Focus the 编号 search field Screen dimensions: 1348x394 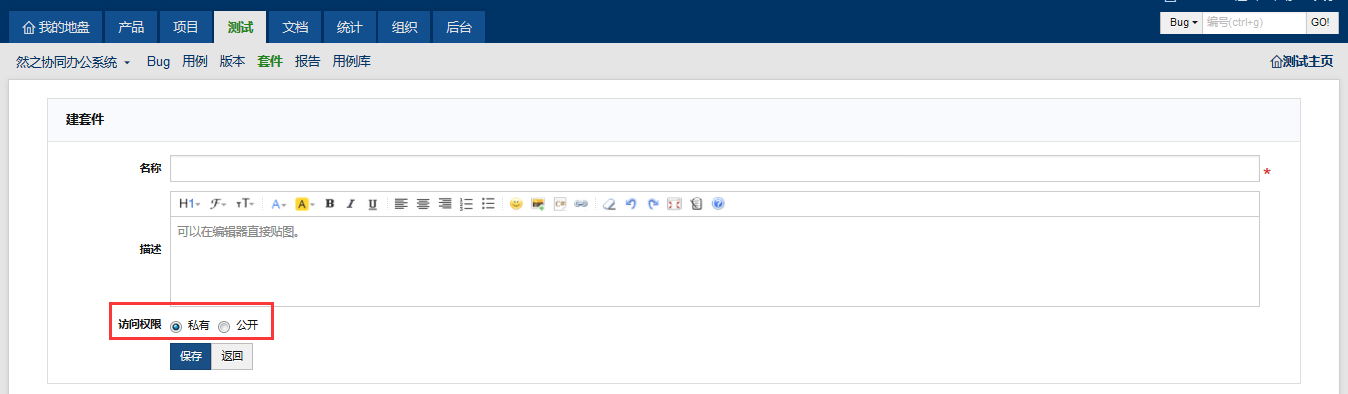[1253, 22]
